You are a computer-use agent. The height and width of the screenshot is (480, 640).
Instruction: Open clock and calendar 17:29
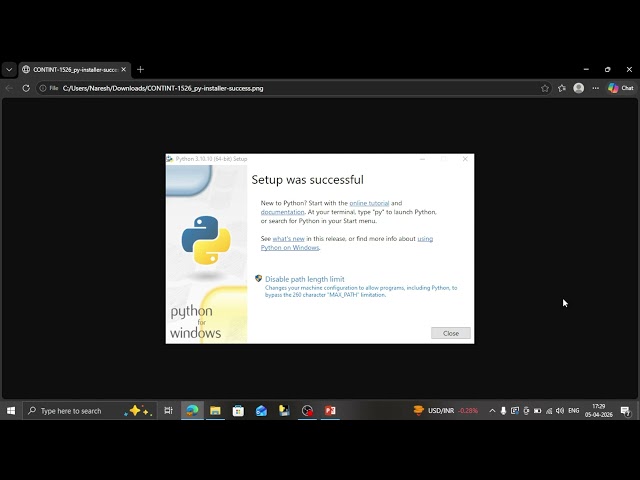click(x=598, y=411)
